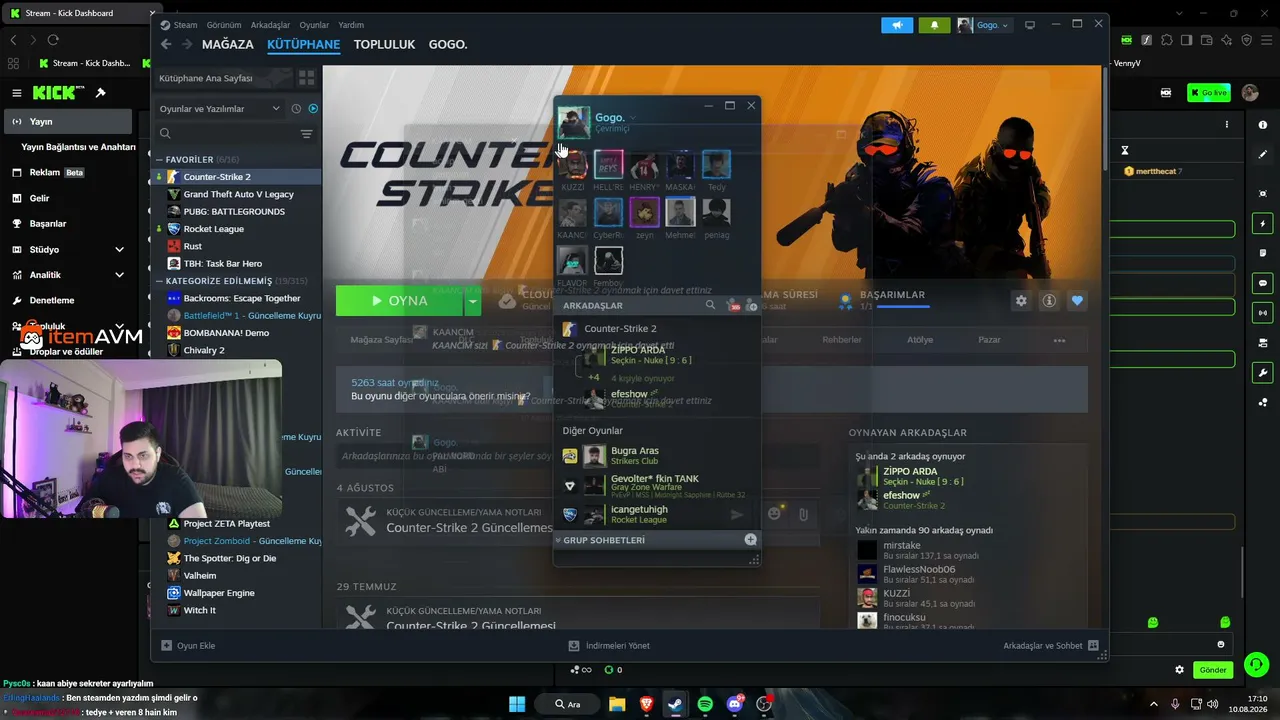1280x720 pixels.
Task: Open Windows taskbar search box
Action: click(568, 704)
